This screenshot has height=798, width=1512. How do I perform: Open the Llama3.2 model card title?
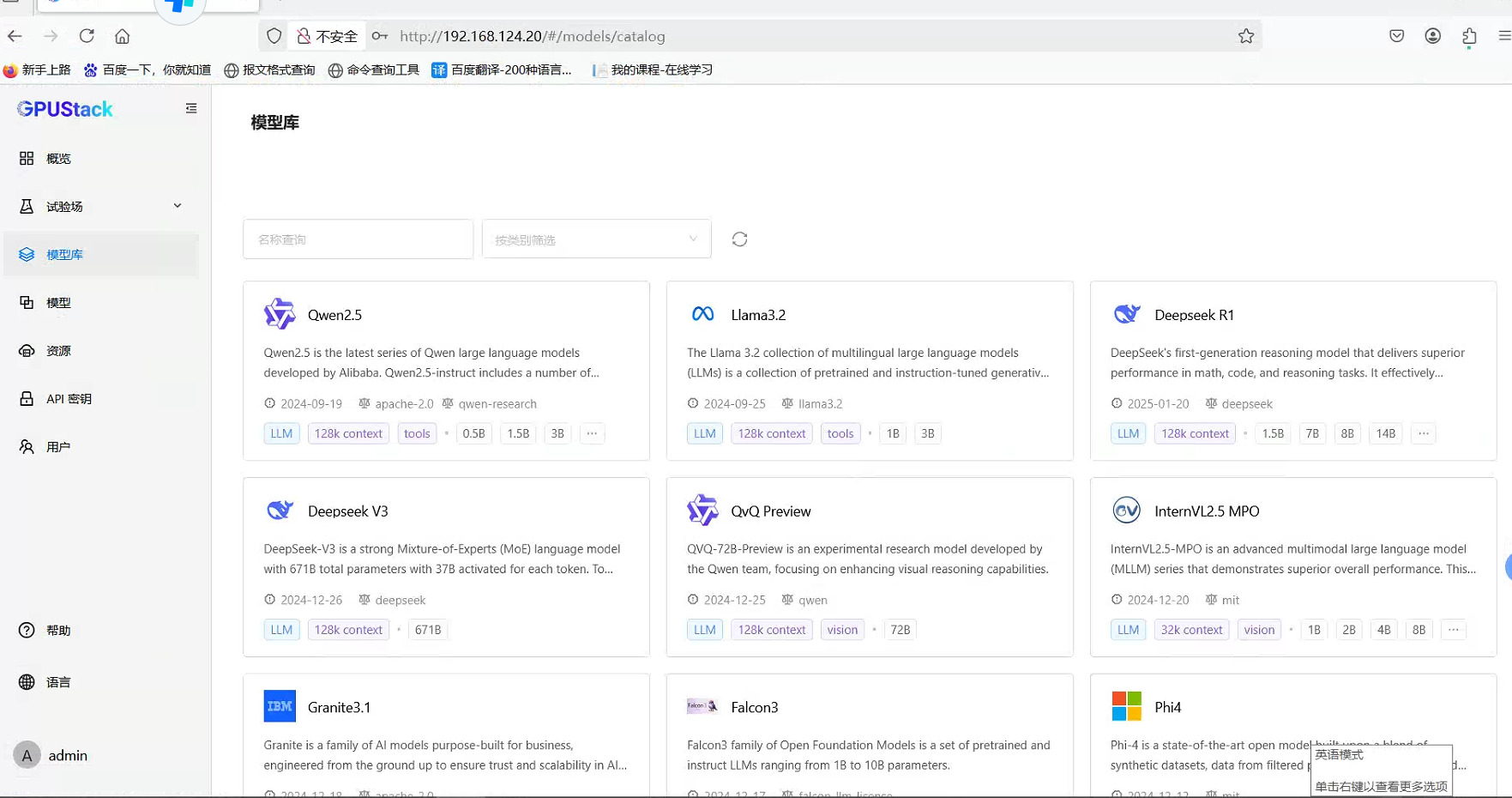coord(758,315)
